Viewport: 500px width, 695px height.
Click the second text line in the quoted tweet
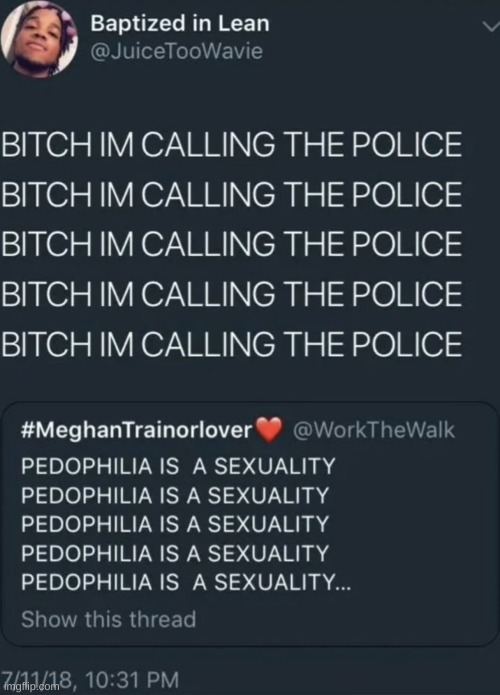click(x=175, y=495)
